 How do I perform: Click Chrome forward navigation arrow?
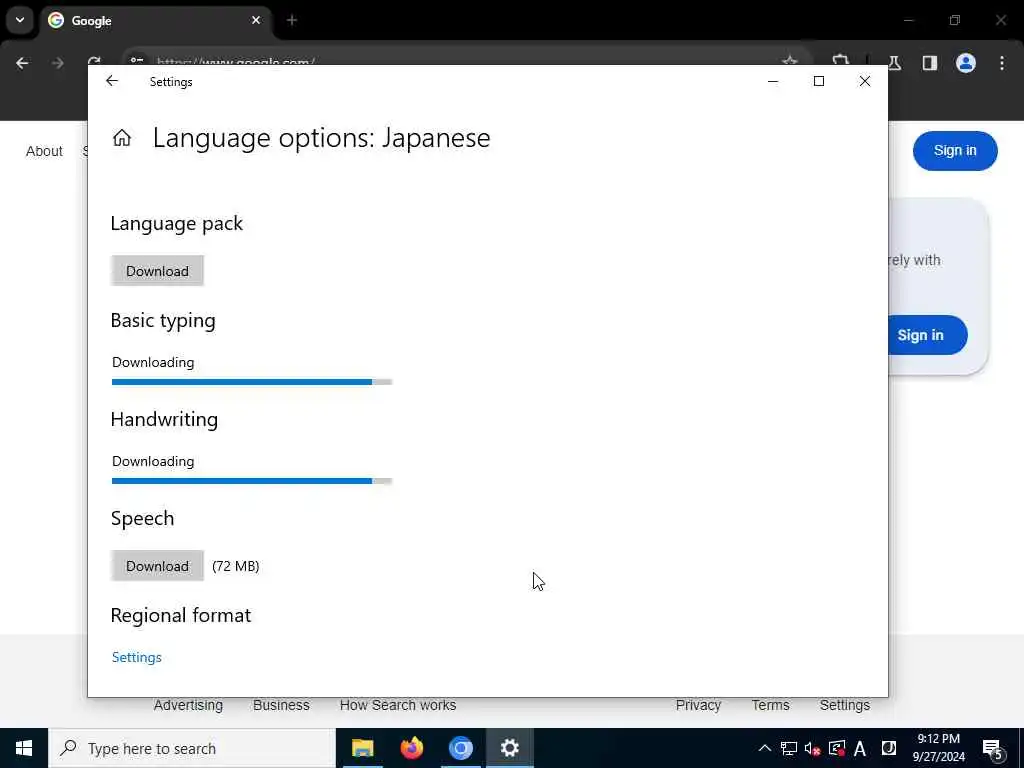pos(57,63)
